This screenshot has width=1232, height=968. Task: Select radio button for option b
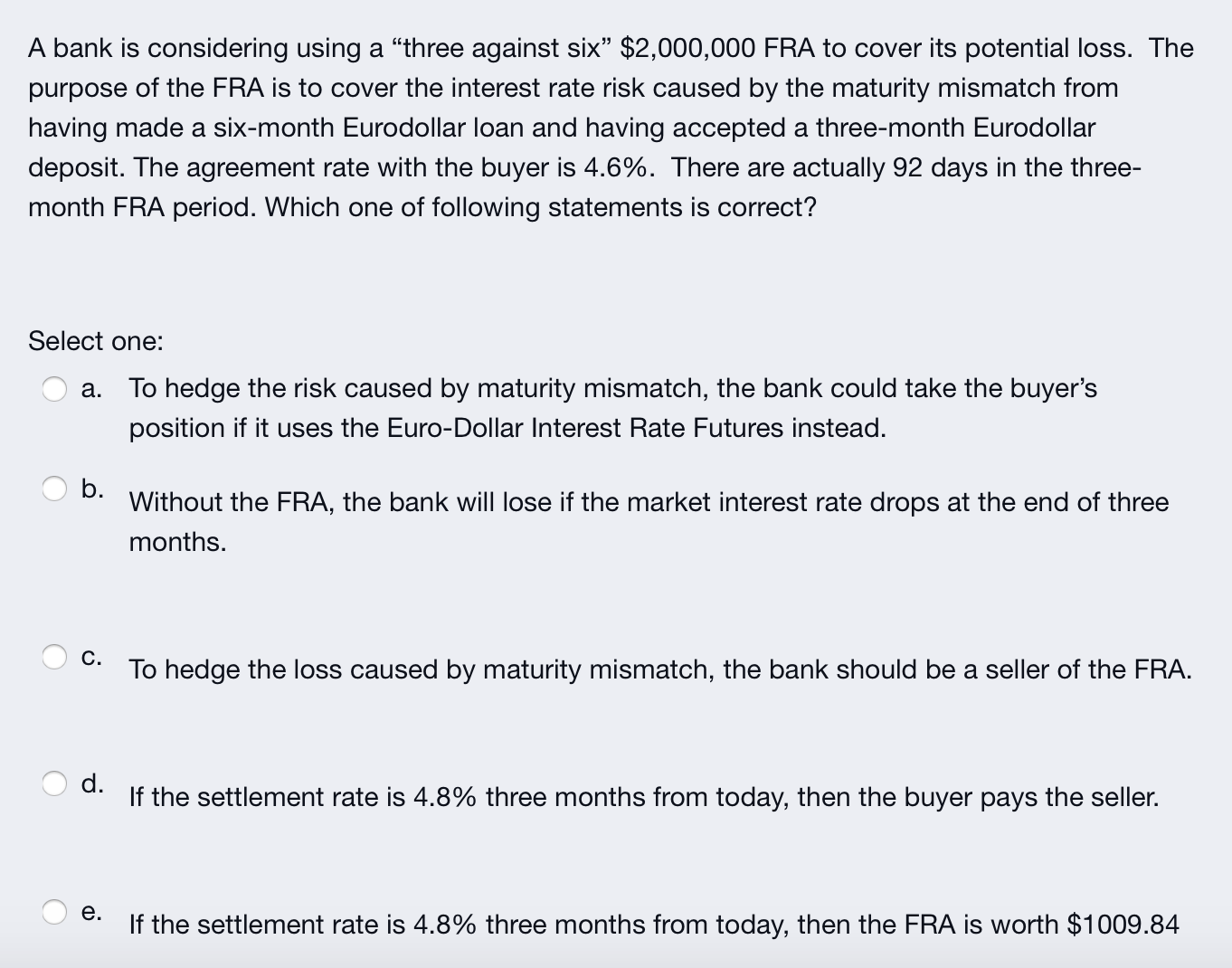[56, 488]
